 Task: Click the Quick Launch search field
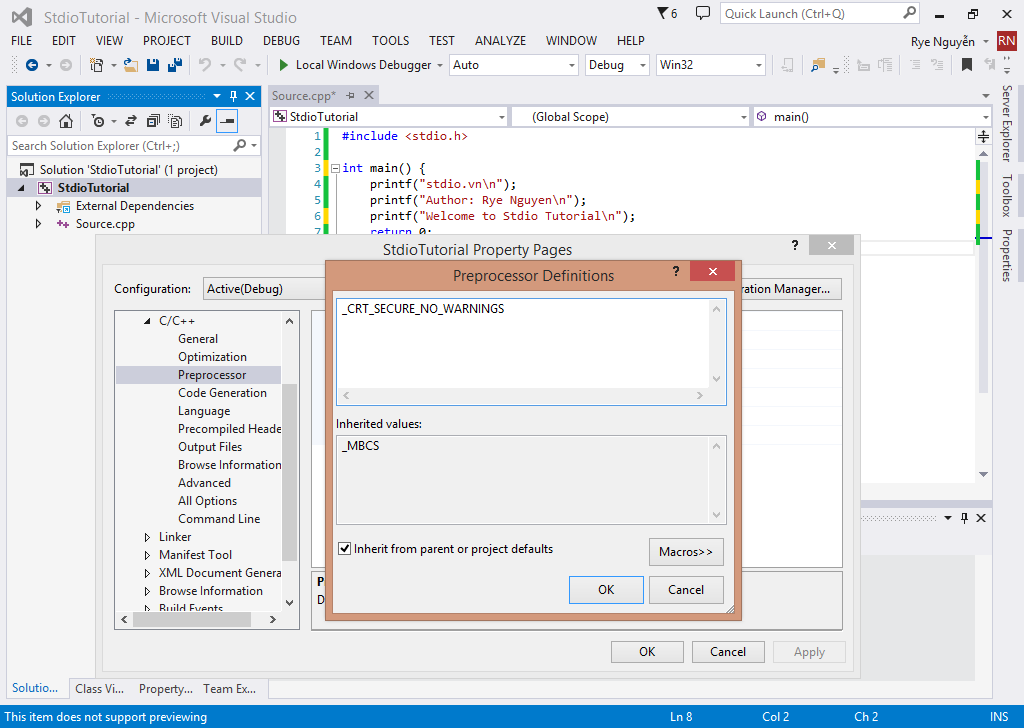820,14
